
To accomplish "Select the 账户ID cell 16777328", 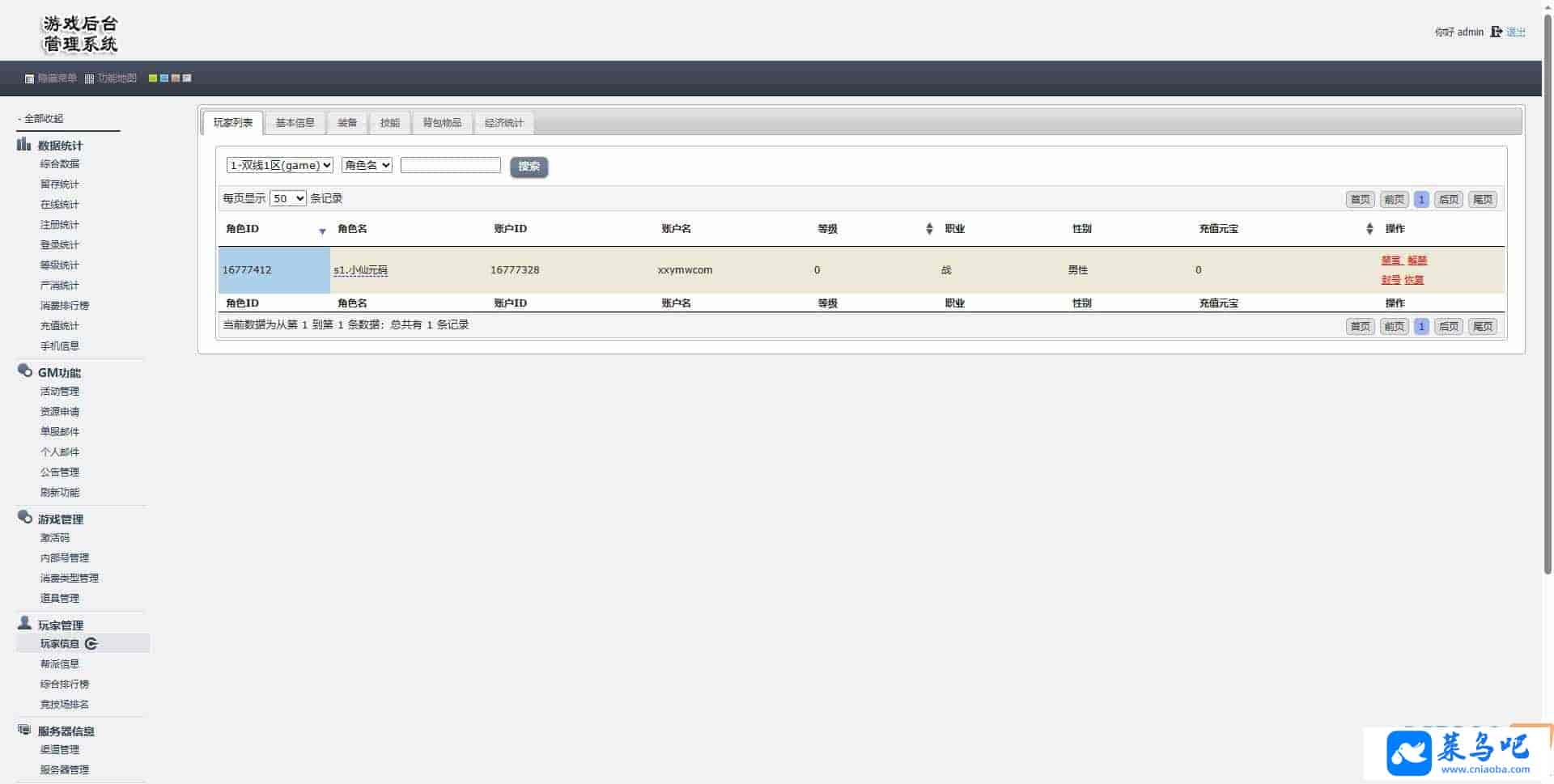I will click(515, 270).
